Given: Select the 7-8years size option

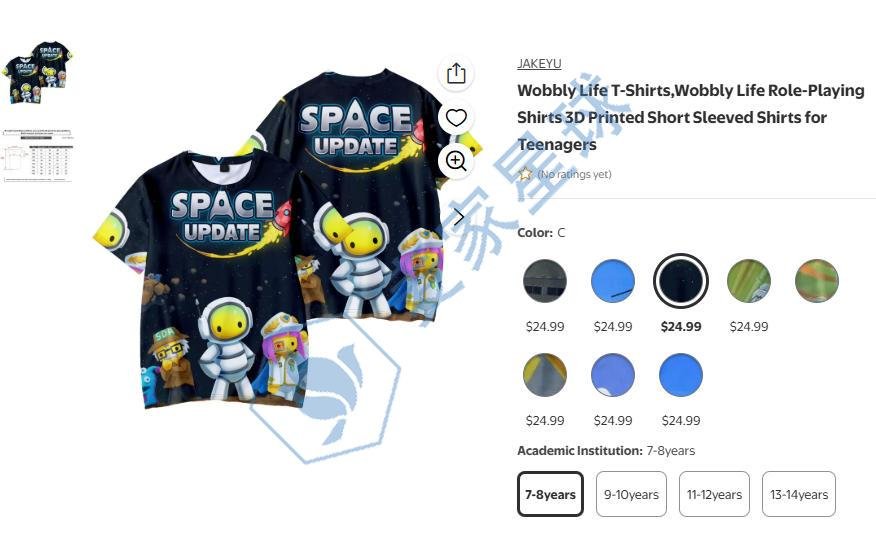Looking at the screenshot, I should click(550, 494).
